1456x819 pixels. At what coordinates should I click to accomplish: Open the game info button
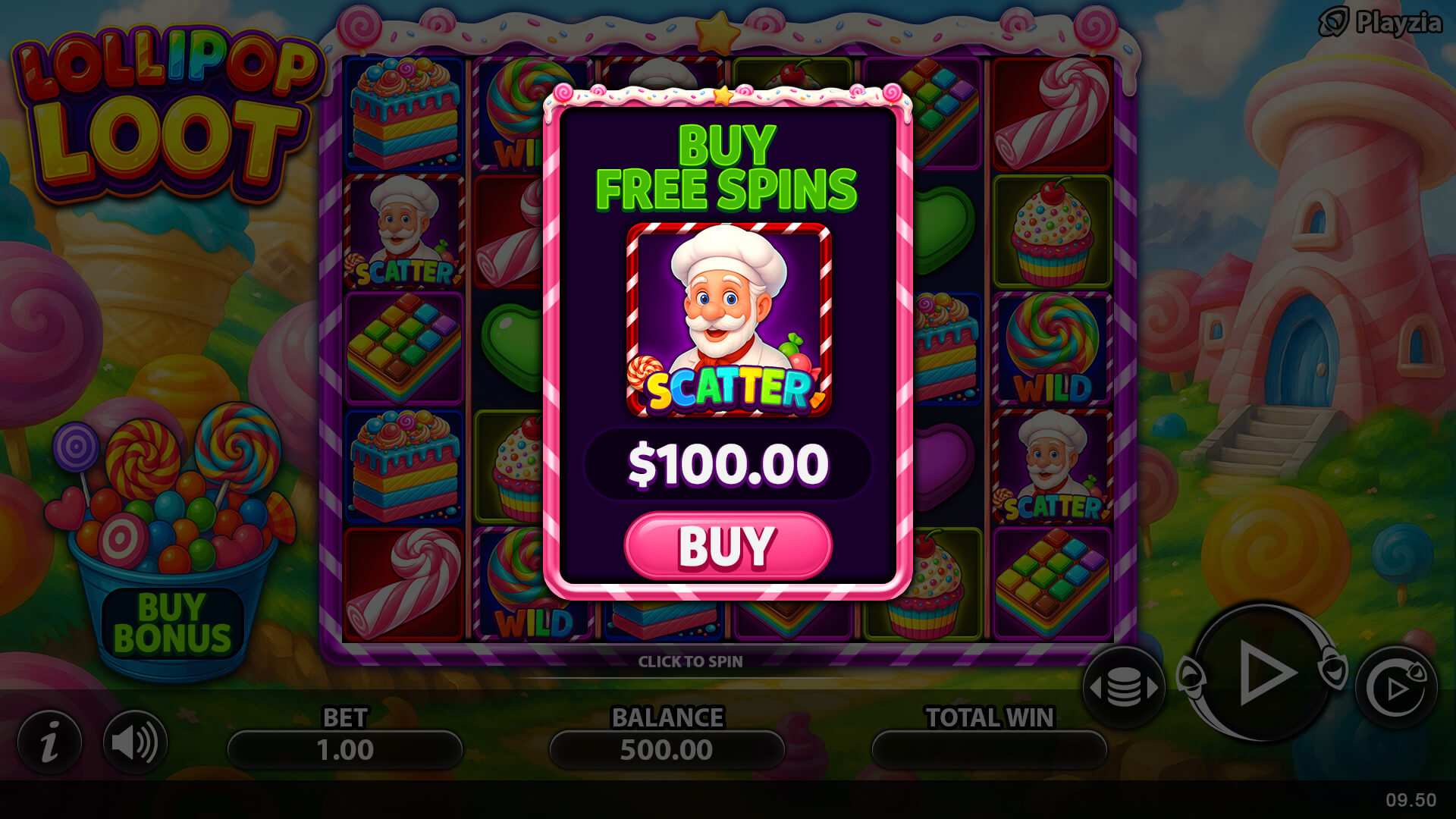pos(49,742)
